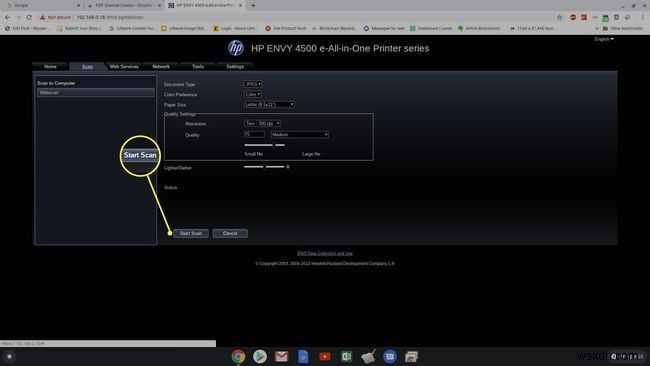Click the Quality small-to-large file slider
Screen dimensions: 650x366
point(264,145)
